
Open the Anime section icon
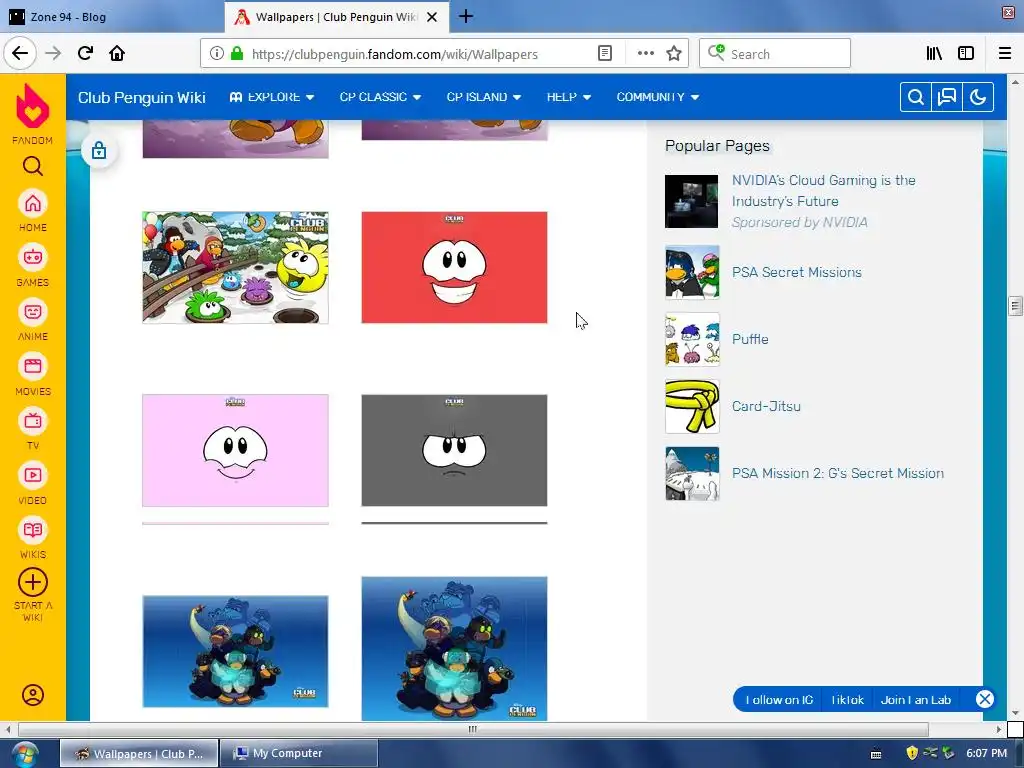pyautogui.click(x=33, y=312)
